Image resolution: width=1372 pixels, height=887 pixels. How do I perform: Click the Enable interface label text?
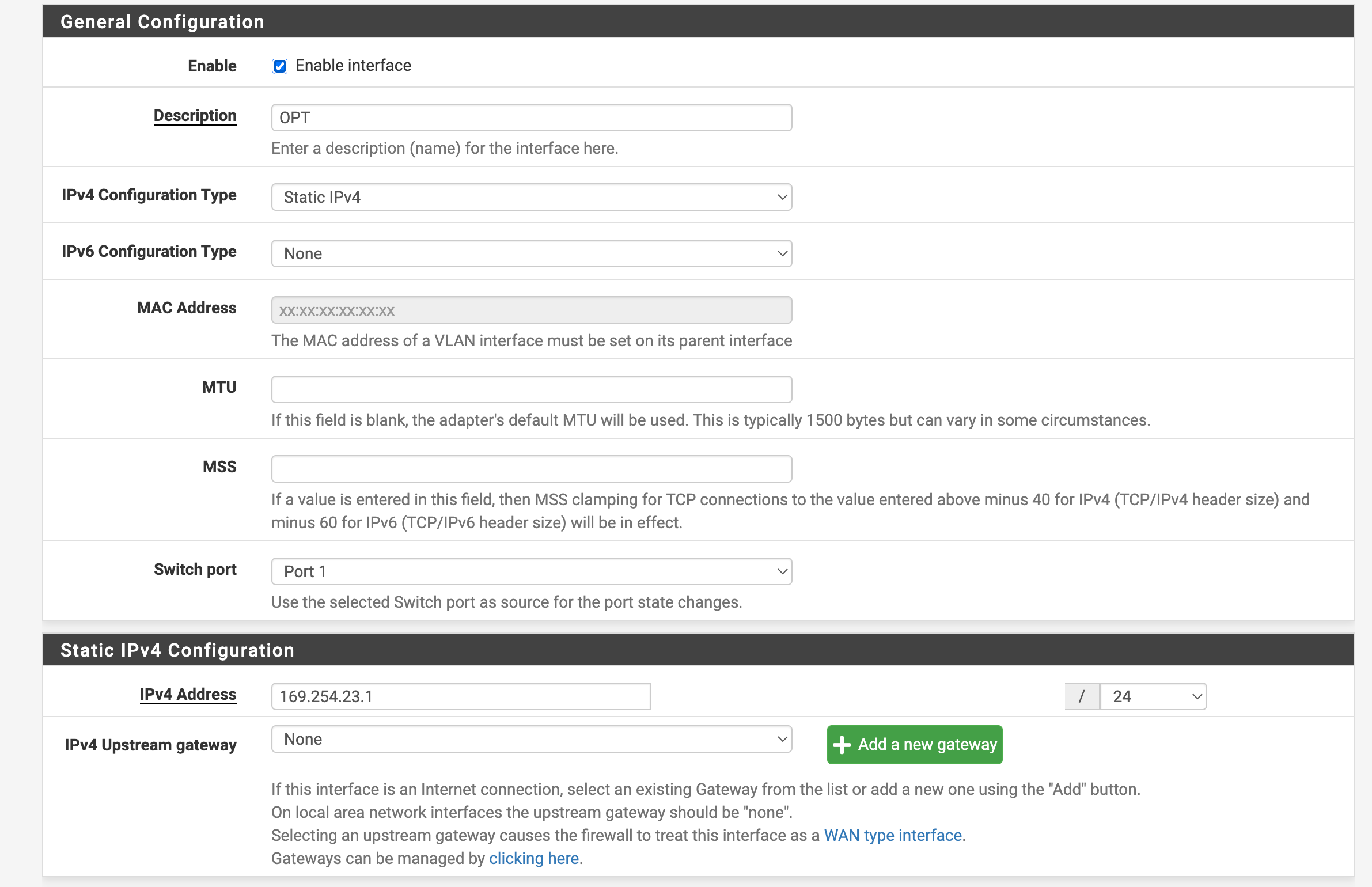coord(353,66)
